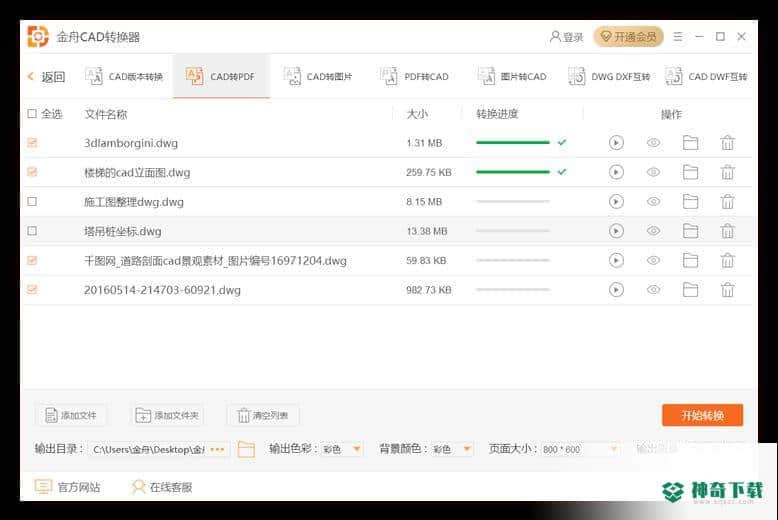Open the 在线客服 support link

(162, 487)
